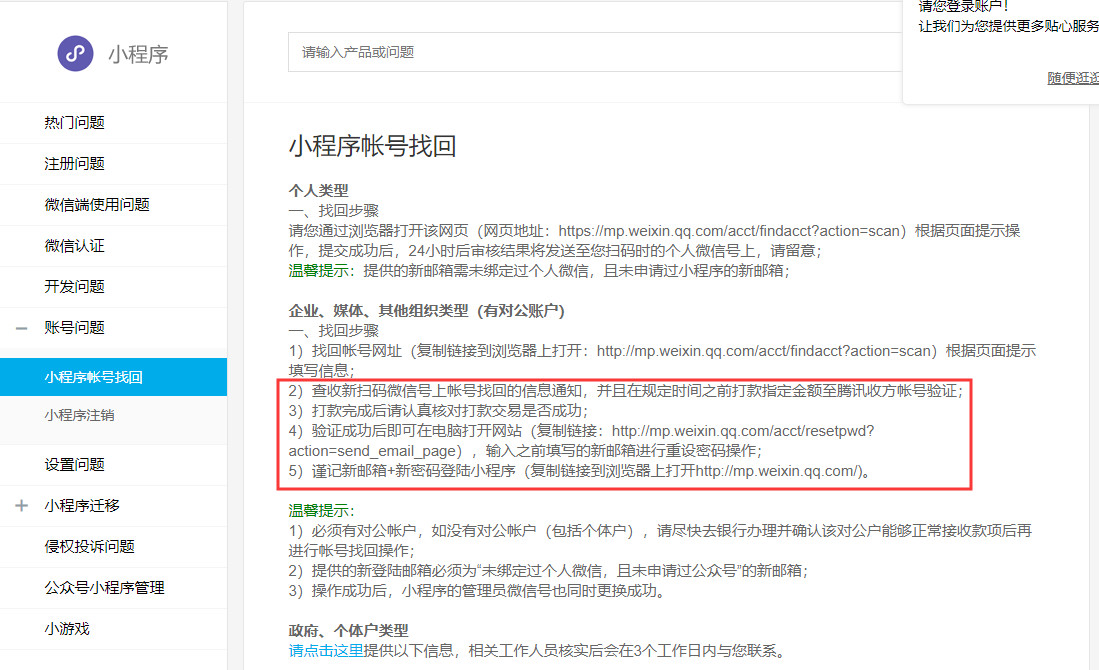1099x670 pixels.
Task: Open the 热门问题 menu item
Action: tap(74, 123)
